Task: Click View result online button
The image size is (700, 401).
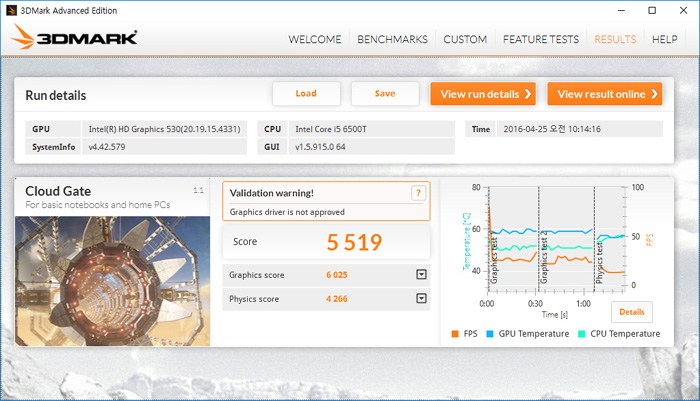Action: pyautogui.click(x=605, y=94)
